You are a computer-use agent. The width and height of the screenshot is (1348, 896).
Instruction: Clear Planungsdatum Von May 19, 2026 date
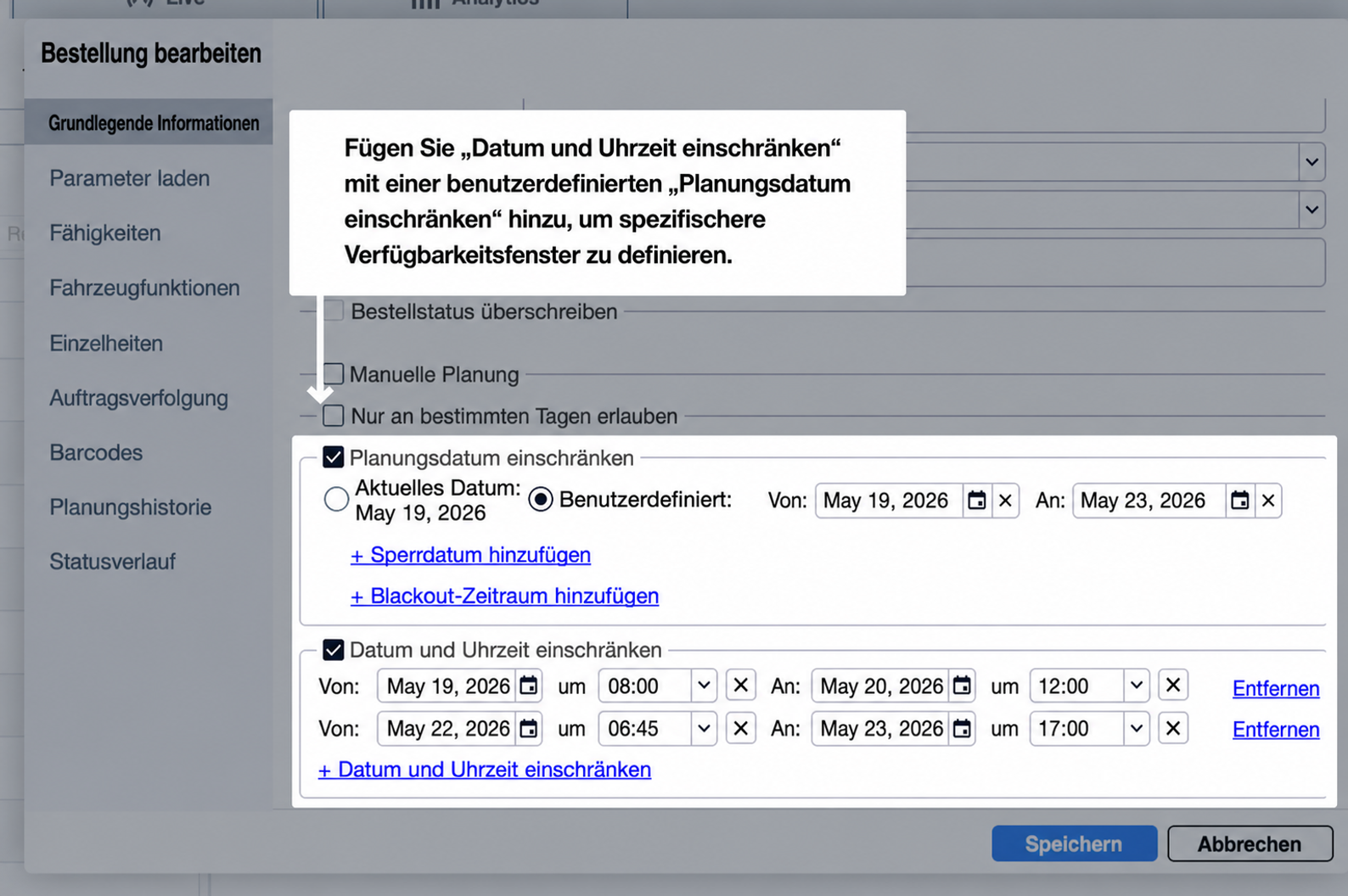click(1005, 501)
